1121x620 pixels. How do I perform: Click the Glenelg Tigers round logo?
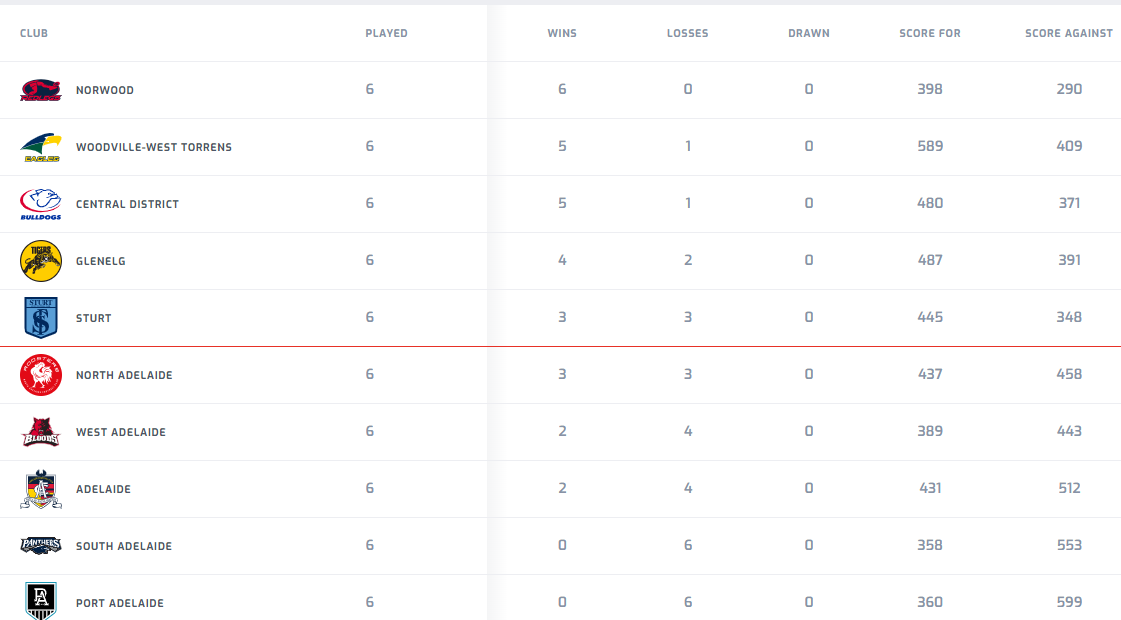point(41,261)
